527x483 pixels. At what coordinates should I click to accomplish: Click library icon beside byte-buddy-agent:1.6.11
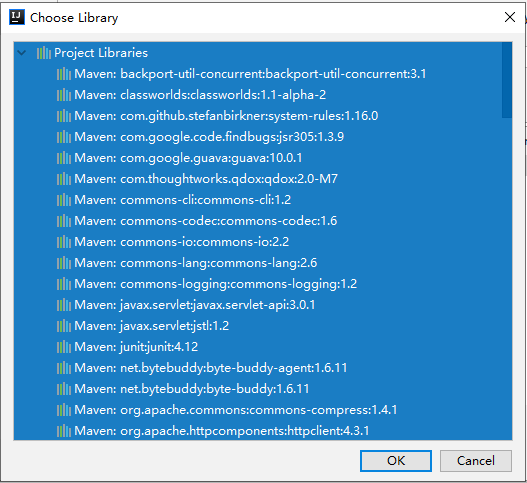pyautogui.click(x=64, y=368)
